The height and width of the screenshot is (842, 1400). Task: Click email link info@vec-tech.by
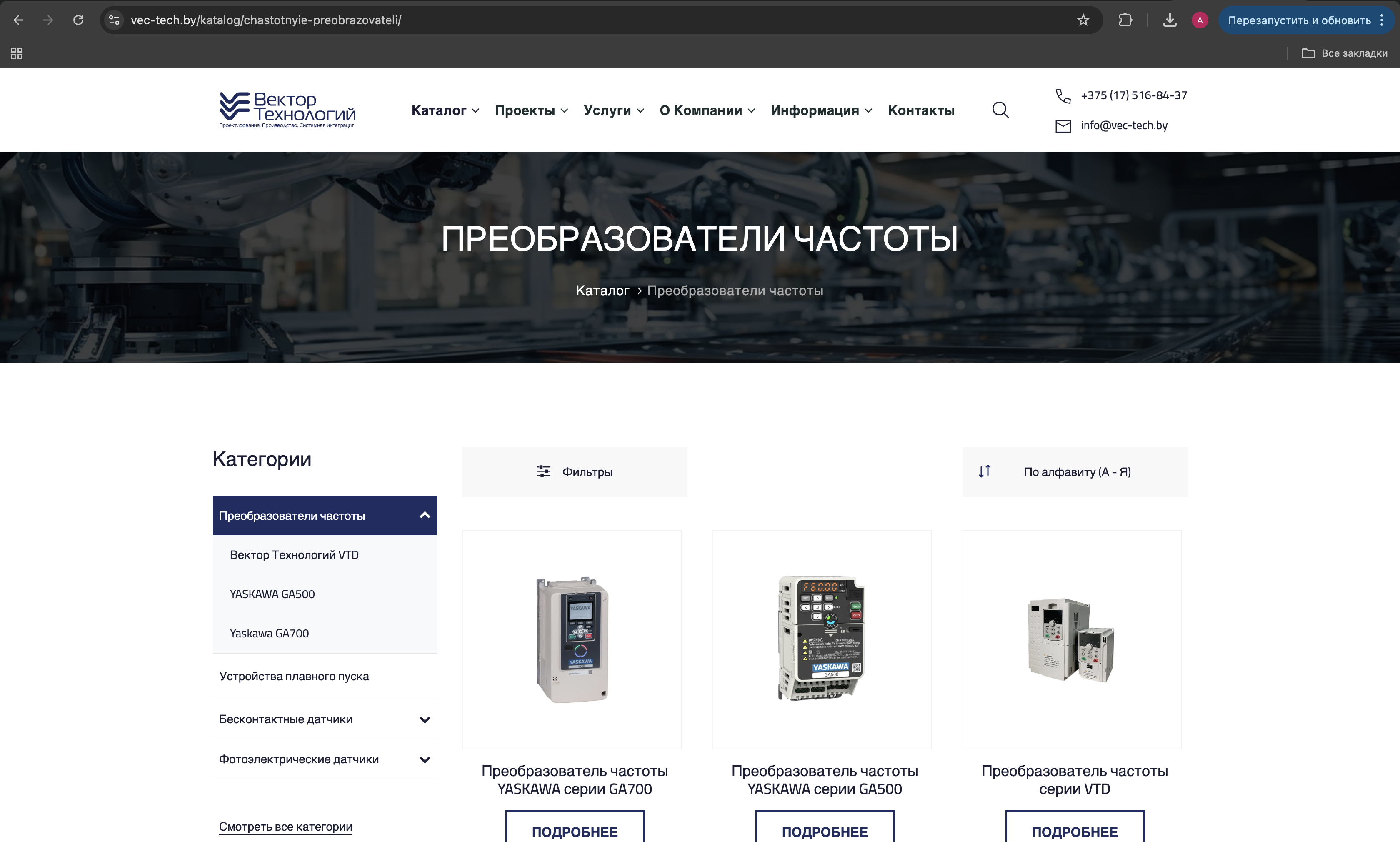coord(1124,125)
